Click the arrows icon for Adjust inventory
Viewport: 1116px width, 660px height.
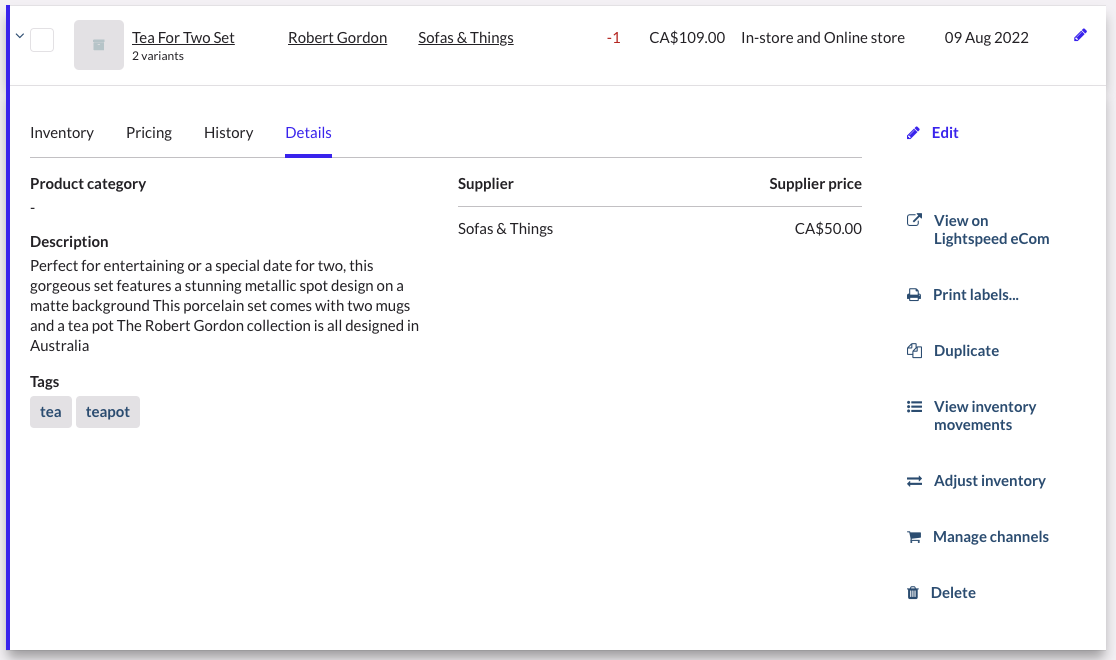[x=913, y=481]
